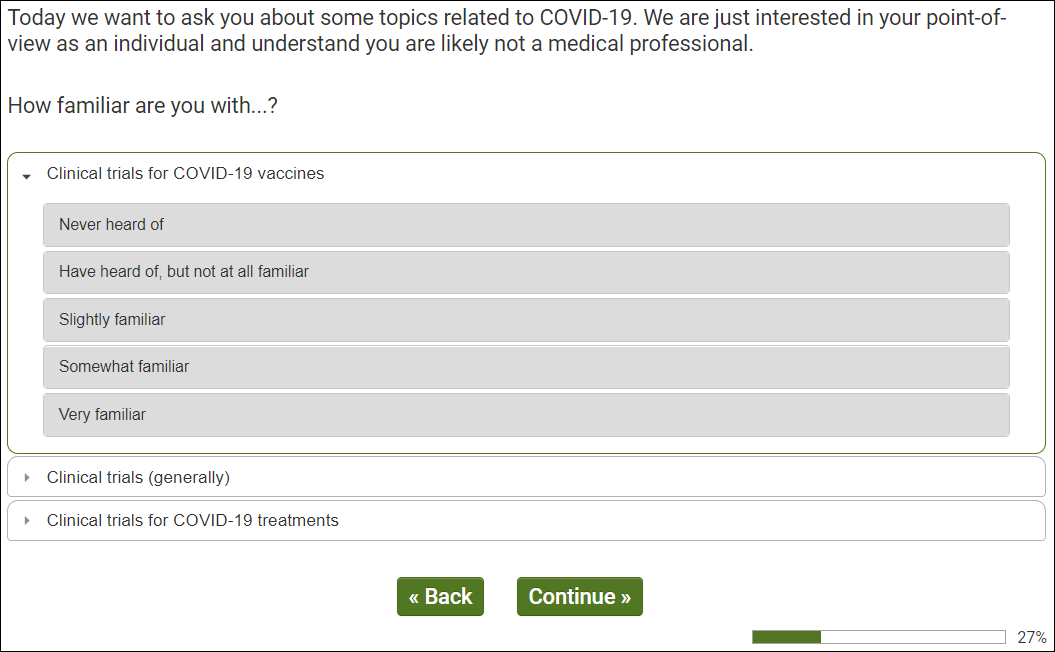Click the 'How familiar are you with...?' question
This screenshot has width=1055, height=652.
click(142, 105)
